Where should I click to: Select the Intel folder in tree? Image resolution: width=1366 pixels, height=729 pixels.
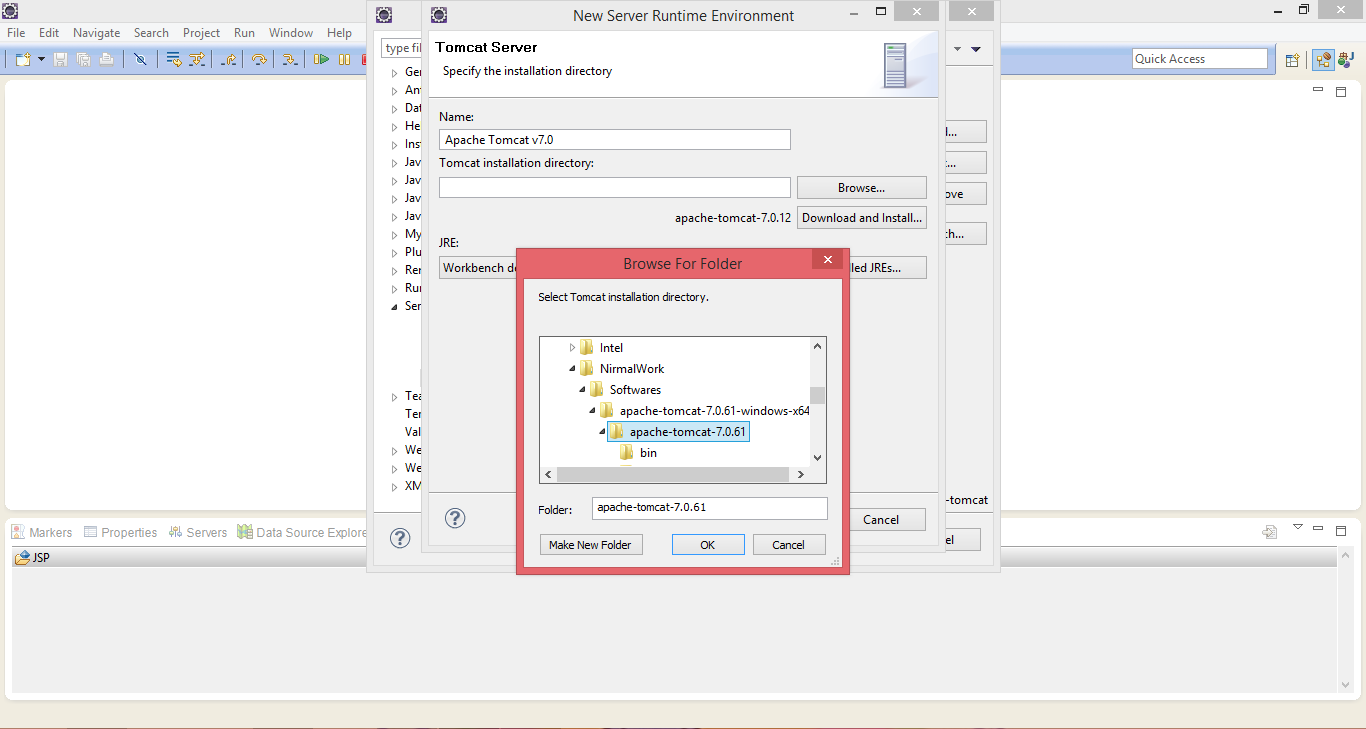tap(602, 348)
